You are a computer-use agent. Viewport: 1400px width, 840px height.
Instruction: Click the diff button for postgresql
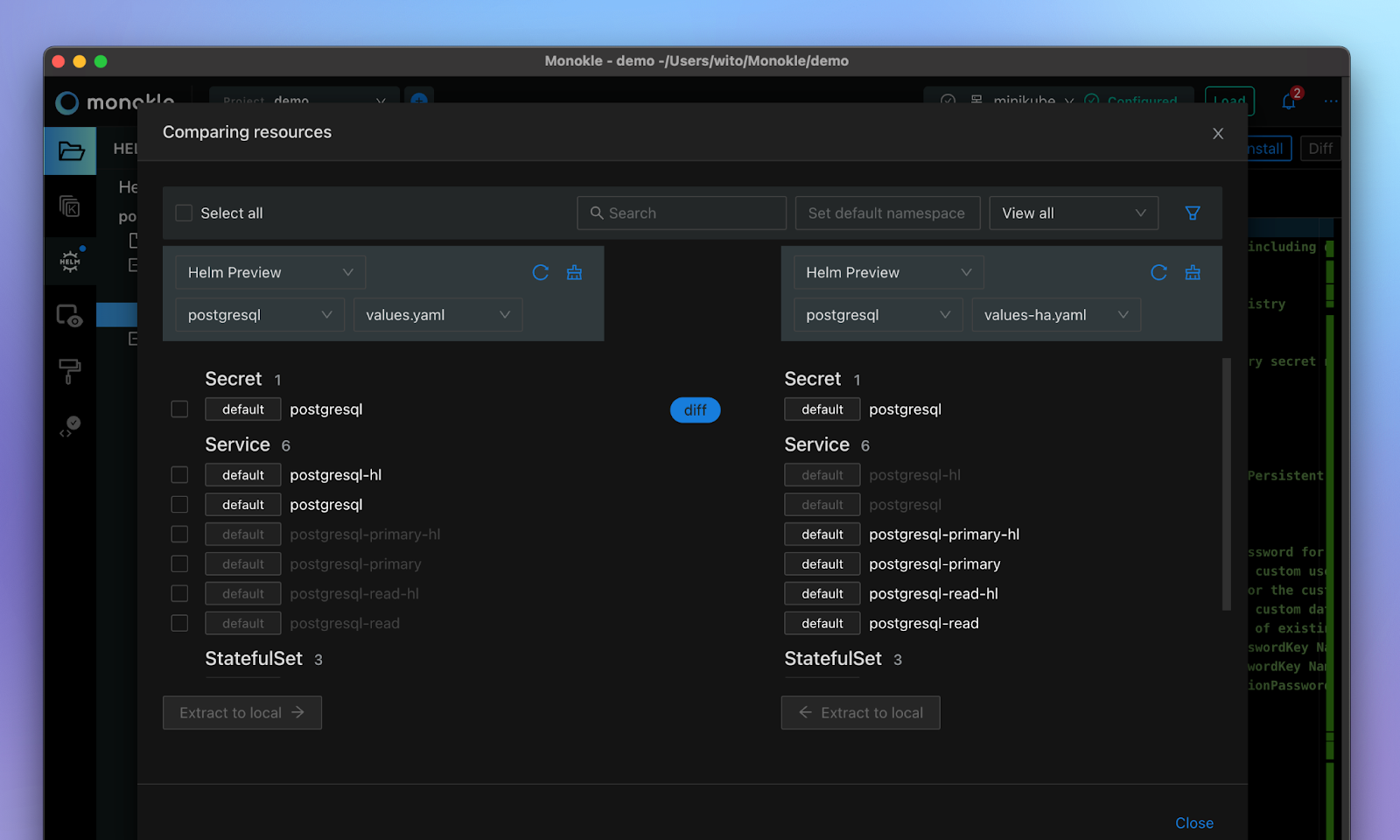click(x=695, y=409)
